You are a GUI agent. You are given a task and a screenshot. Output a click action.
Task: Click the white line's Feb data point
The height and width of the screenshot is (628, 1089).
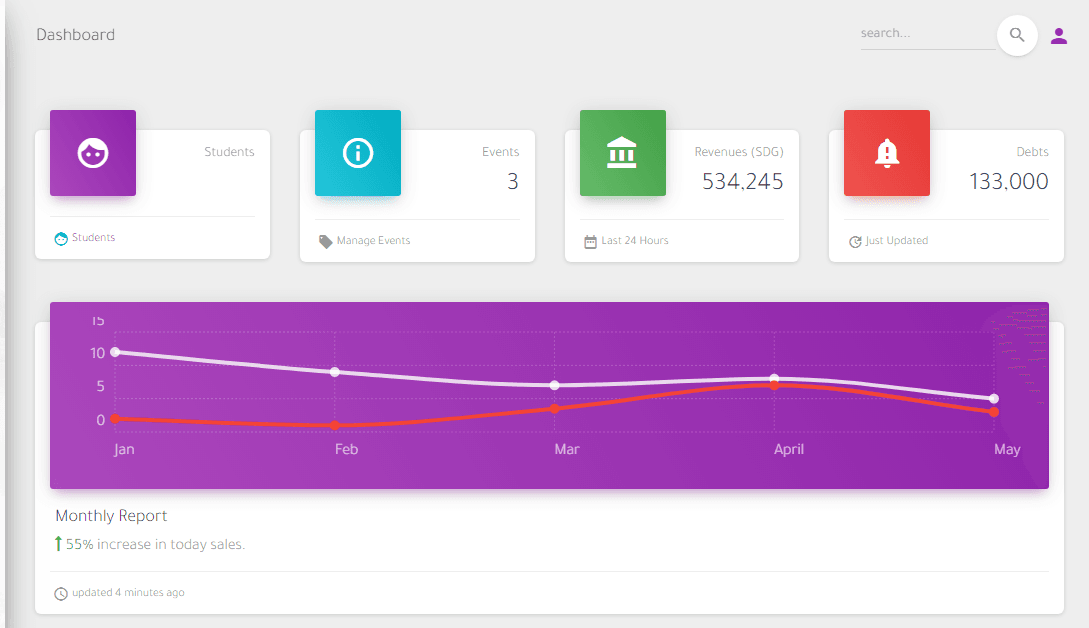(335, 372)
